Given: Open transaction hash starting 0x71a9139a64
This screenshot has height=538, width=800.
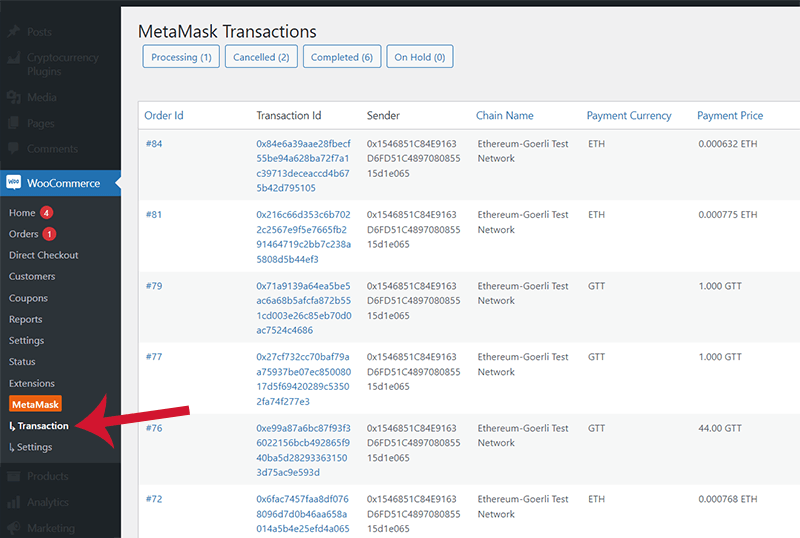Looking at the screenshot, I should (304, 308).
